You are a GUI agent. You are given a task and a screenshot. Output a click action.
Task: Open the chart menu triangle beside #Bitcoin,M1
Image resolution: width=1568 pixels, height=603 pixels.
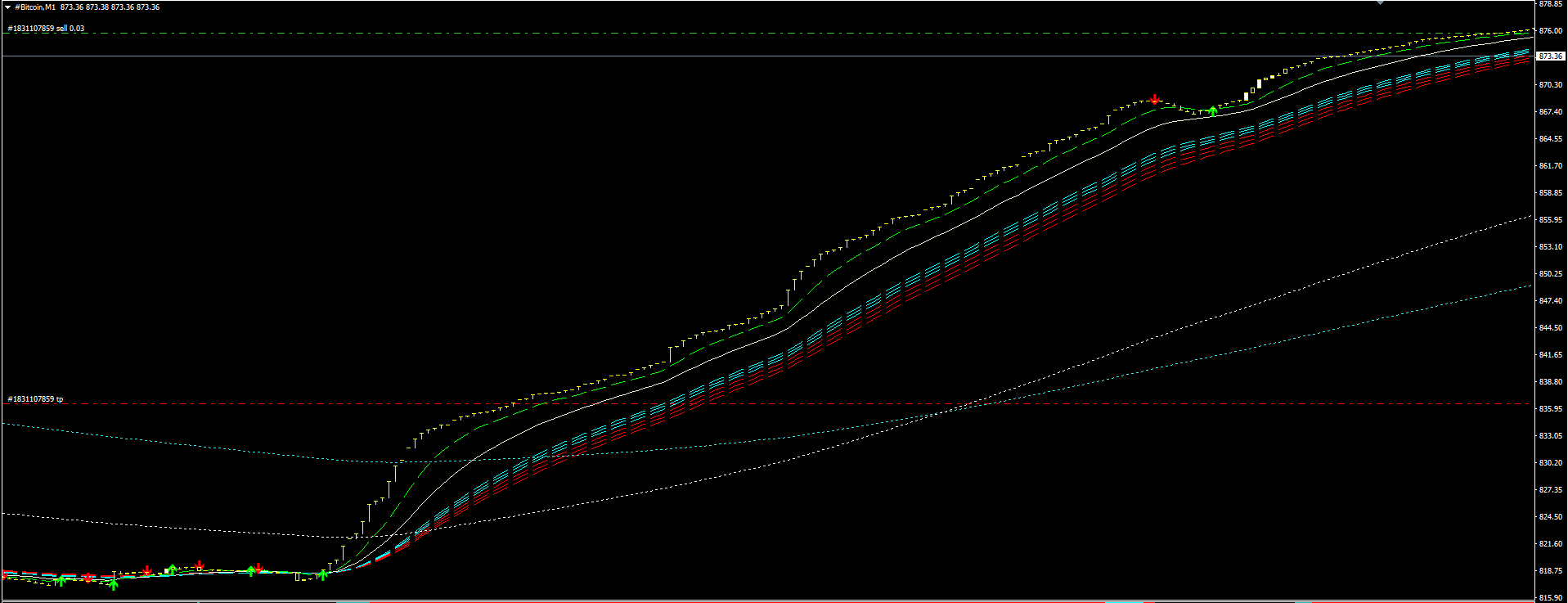[x=7, y=7]
